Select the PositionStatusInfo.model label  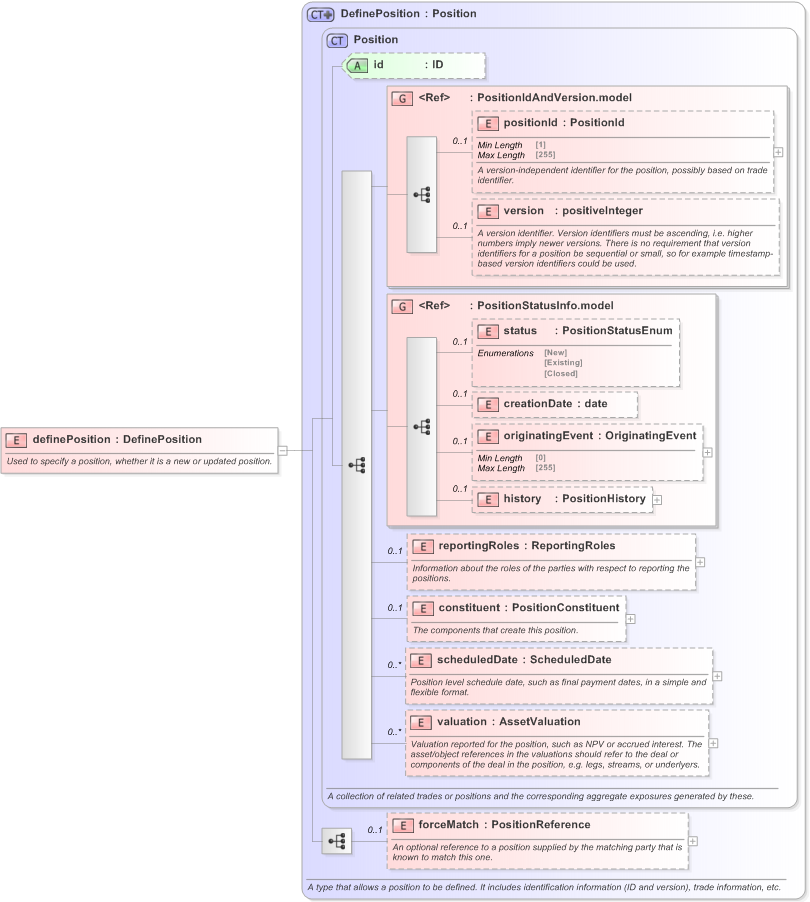545,306
